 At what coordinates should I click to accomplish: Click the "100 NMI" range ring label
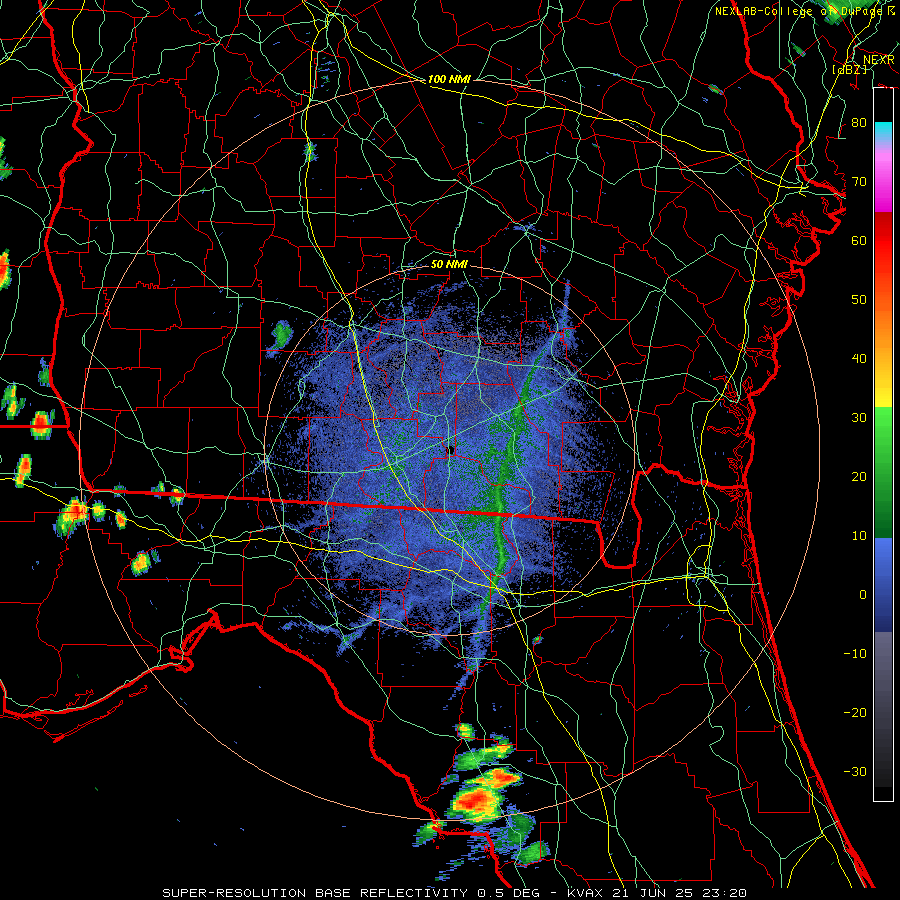coord(449,79)
